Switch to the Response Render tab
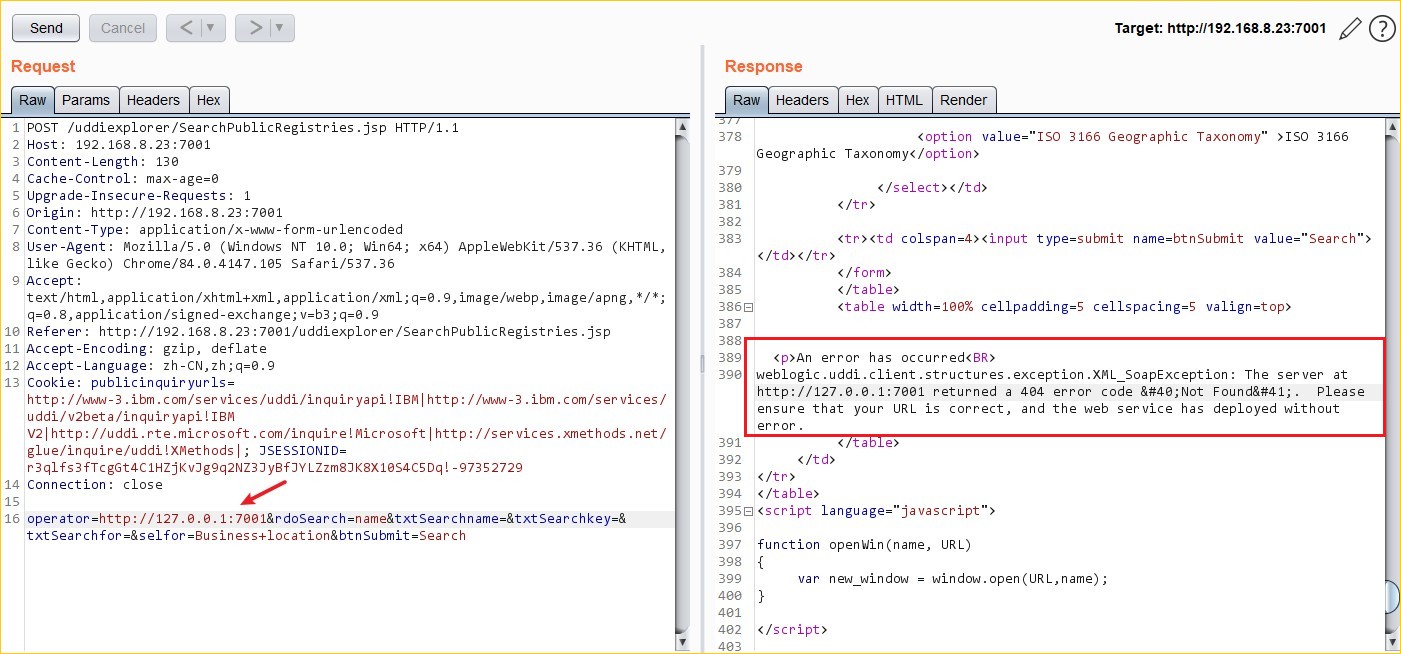Screen dimensions: 1401x654 point(964,100)
